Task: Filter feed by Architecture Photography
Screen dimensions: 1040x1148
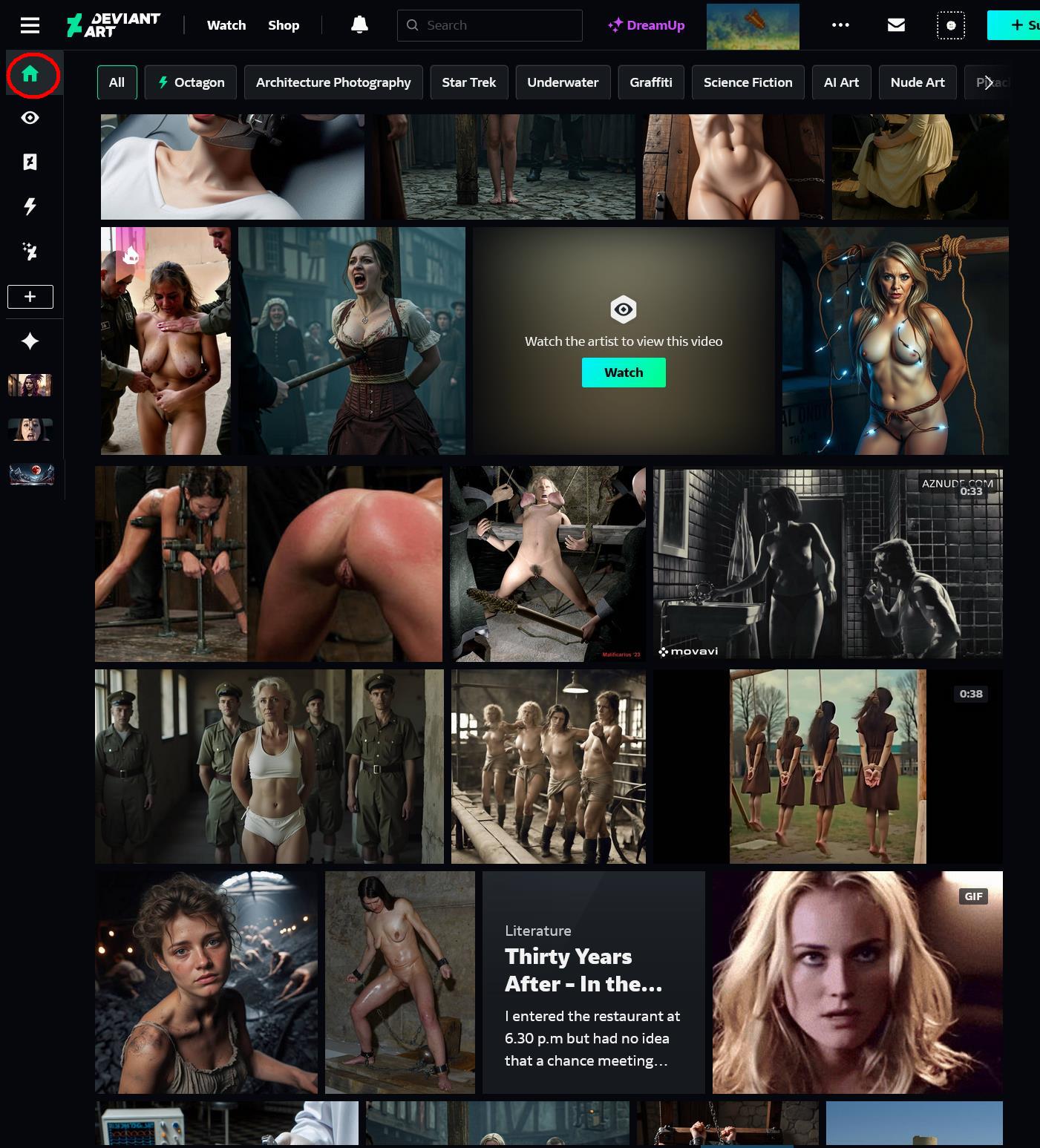Action: (333, 82)
